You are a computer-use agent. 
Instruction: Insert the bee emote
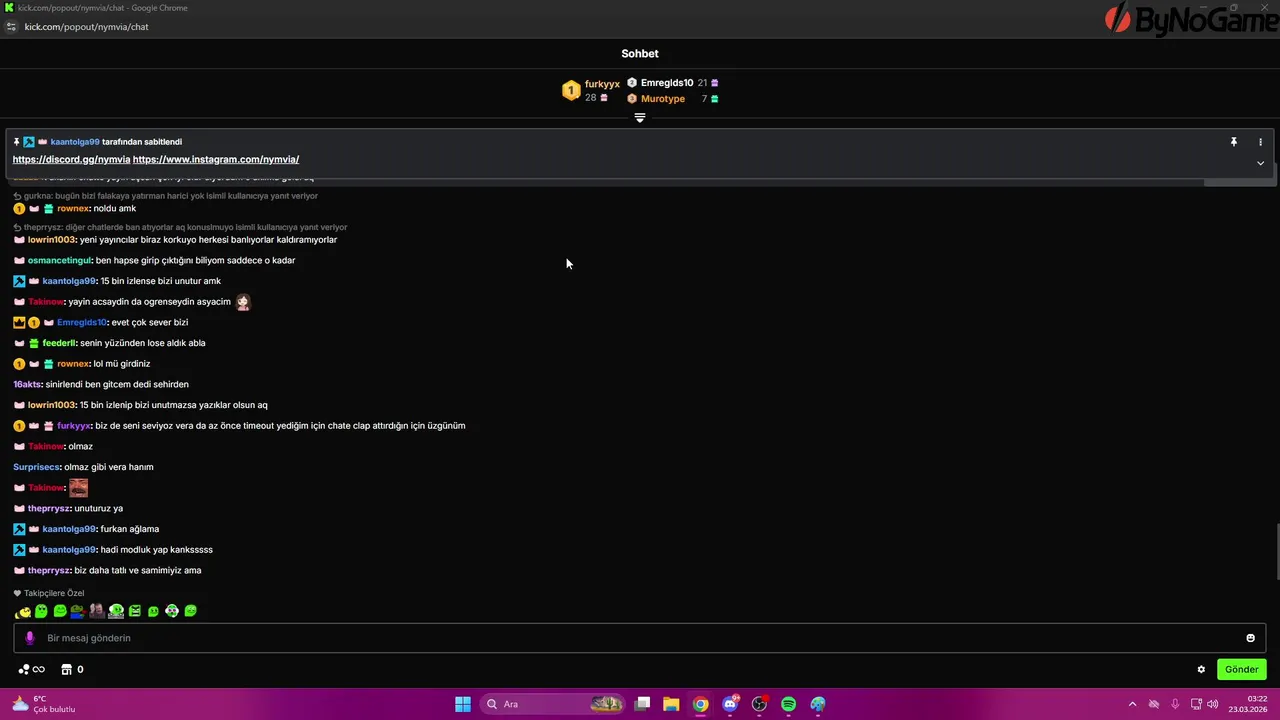[23, 611]
